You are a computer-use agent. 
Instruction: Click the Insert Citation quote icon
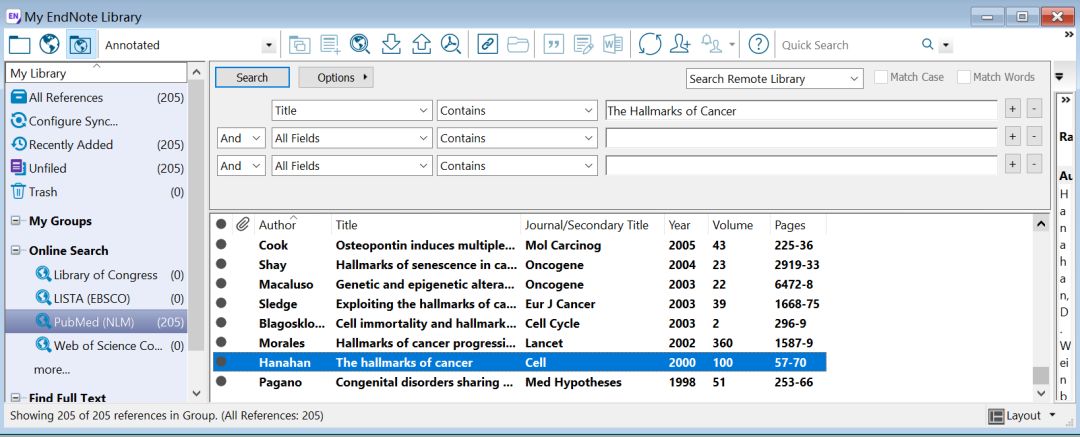point(553,45)
